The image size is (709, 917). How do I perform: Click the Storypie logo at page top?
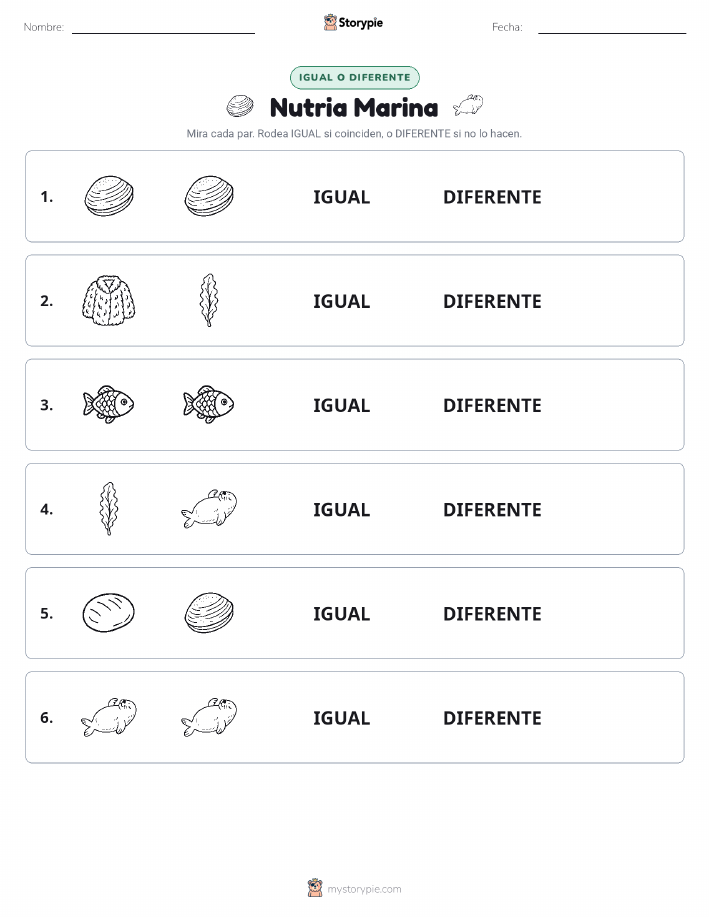[x=353, y=23]
